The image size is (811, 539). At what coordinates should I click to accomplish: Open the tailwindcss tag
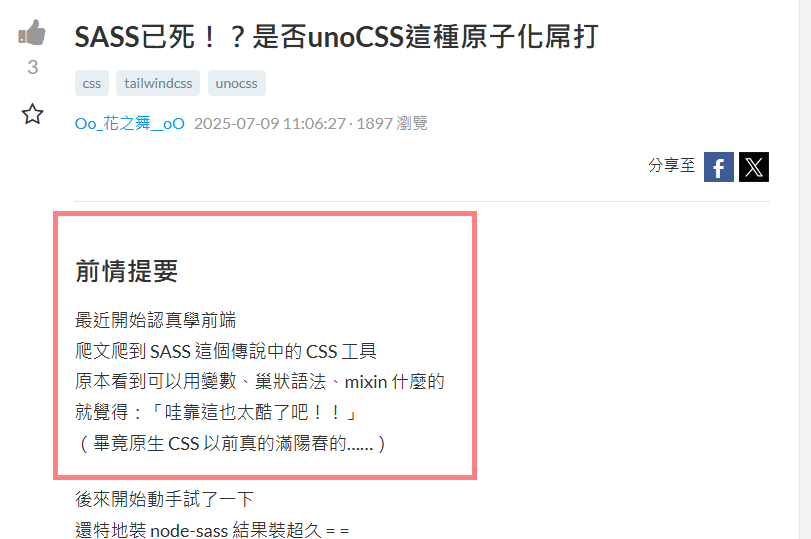tap(158, 83)
